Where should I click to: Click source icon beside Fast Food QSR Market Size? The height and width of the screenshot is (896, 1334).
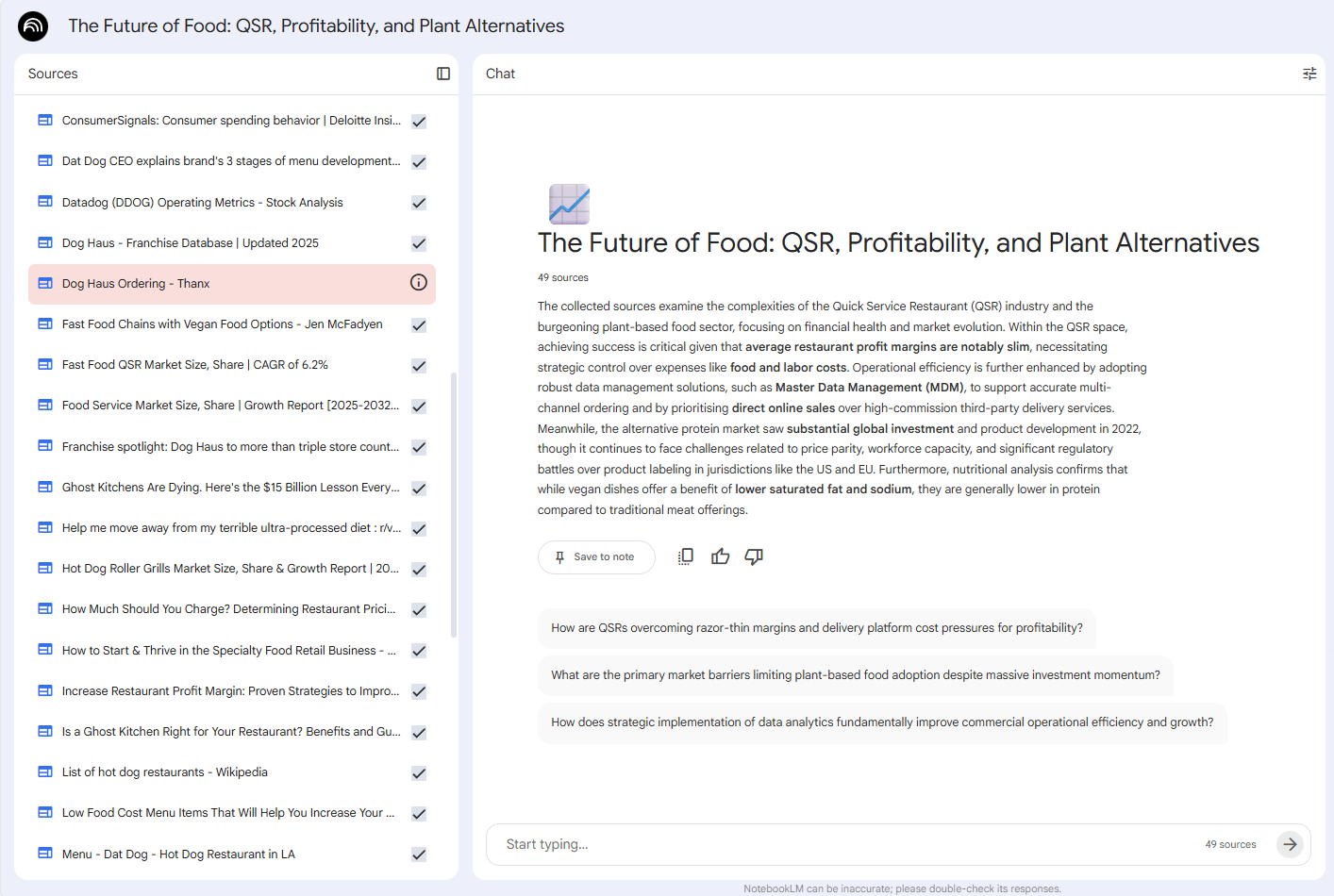click(x=45, y=364)
